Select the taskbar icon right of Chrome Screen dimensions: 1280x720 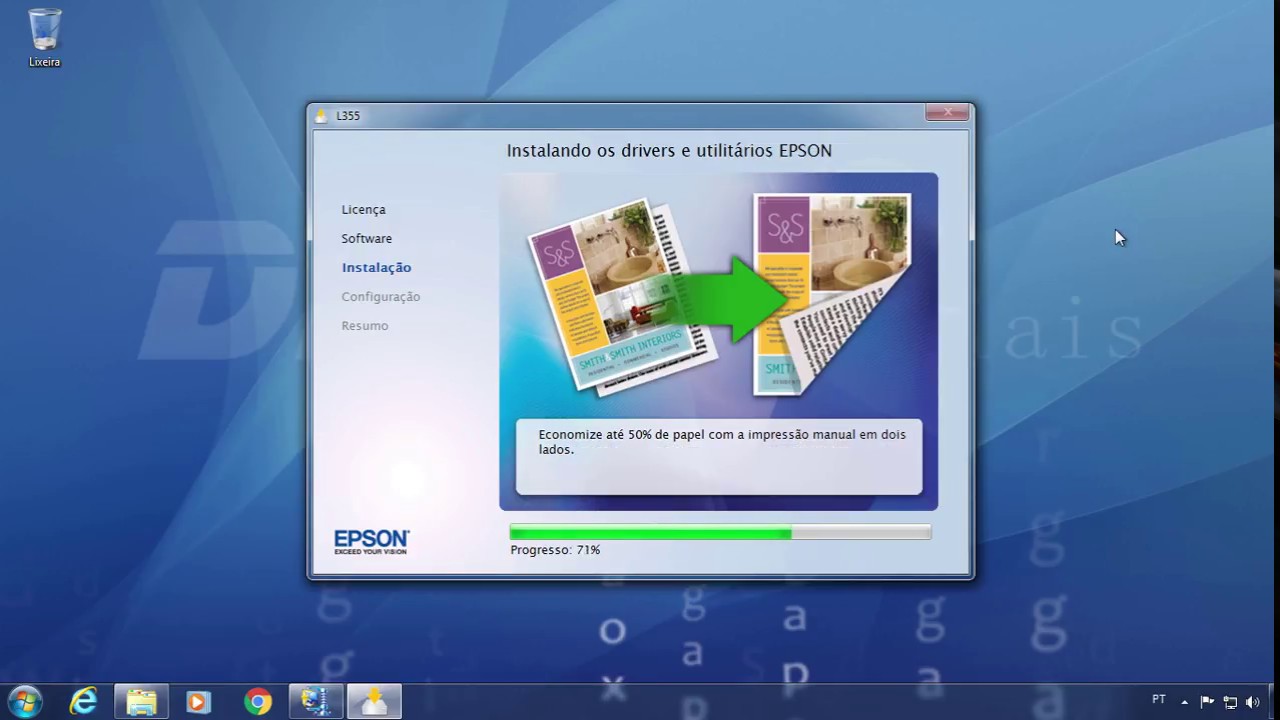316,702
